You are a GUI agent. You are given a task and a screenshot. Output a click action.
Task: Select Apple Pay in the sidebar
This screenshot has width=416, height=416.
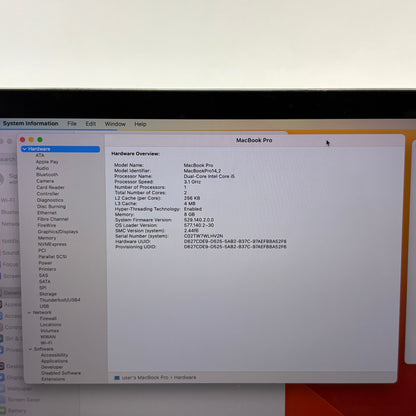click(47, 162)
